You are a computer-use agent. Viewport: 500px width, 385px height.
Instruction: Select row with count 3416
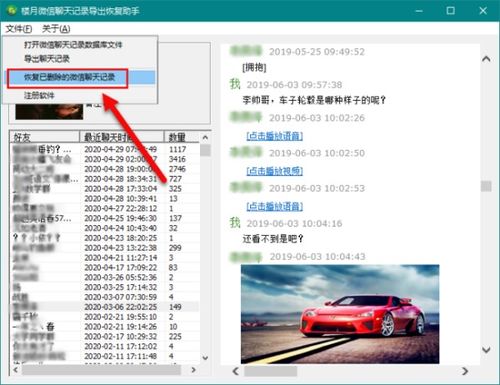coord(105,159)
